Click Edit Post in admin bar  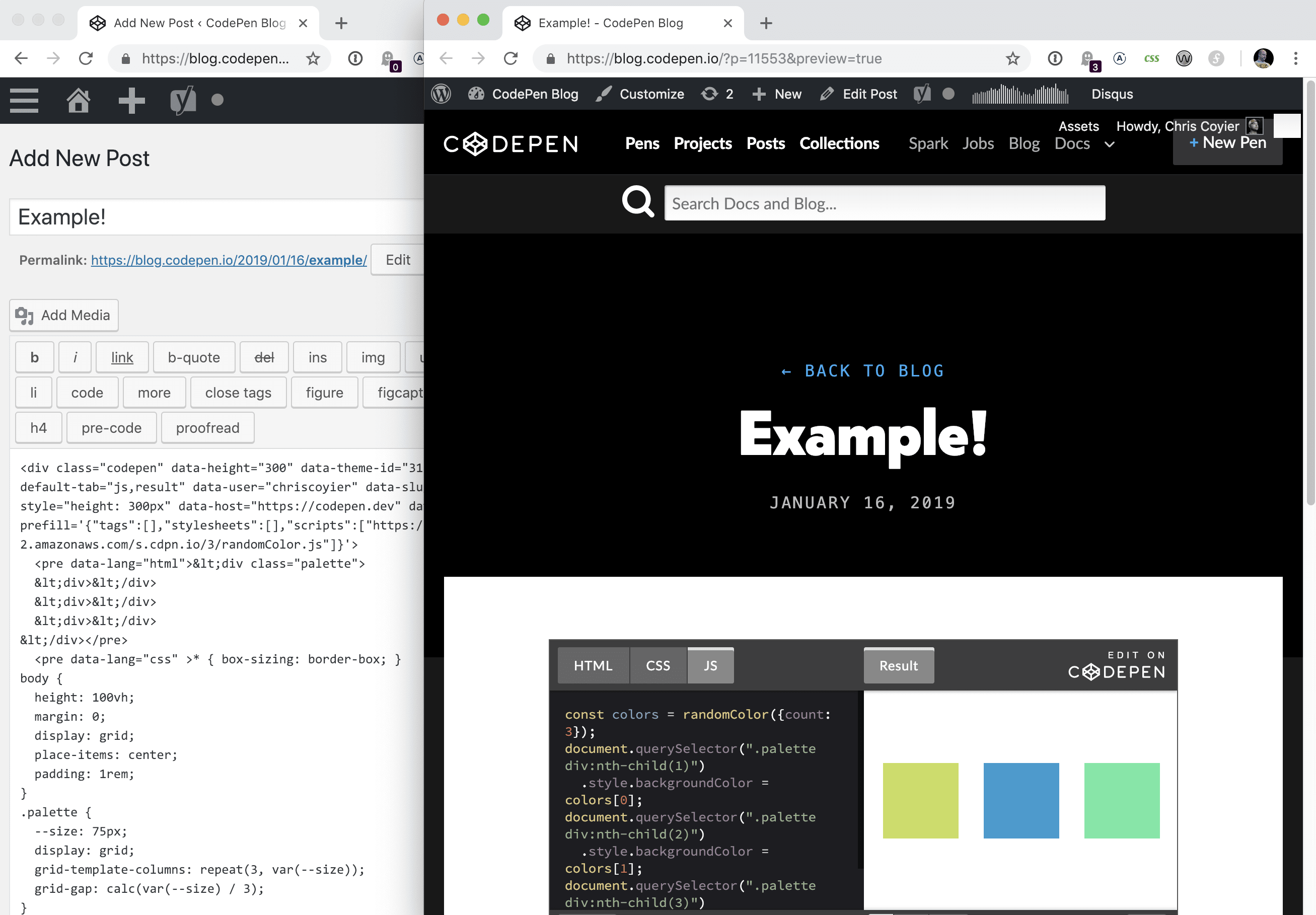(x=858, y=94)
